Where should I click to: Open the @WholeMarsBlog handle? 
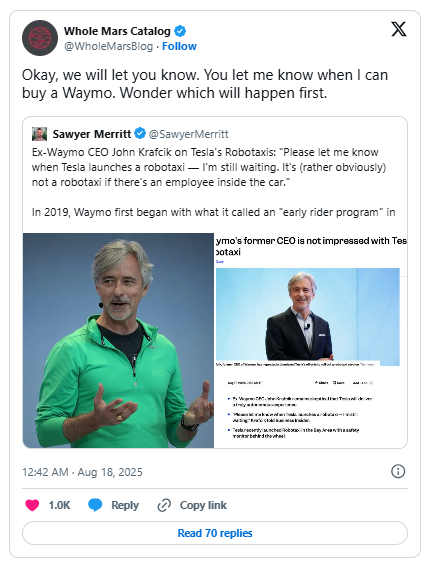(108, 46)
